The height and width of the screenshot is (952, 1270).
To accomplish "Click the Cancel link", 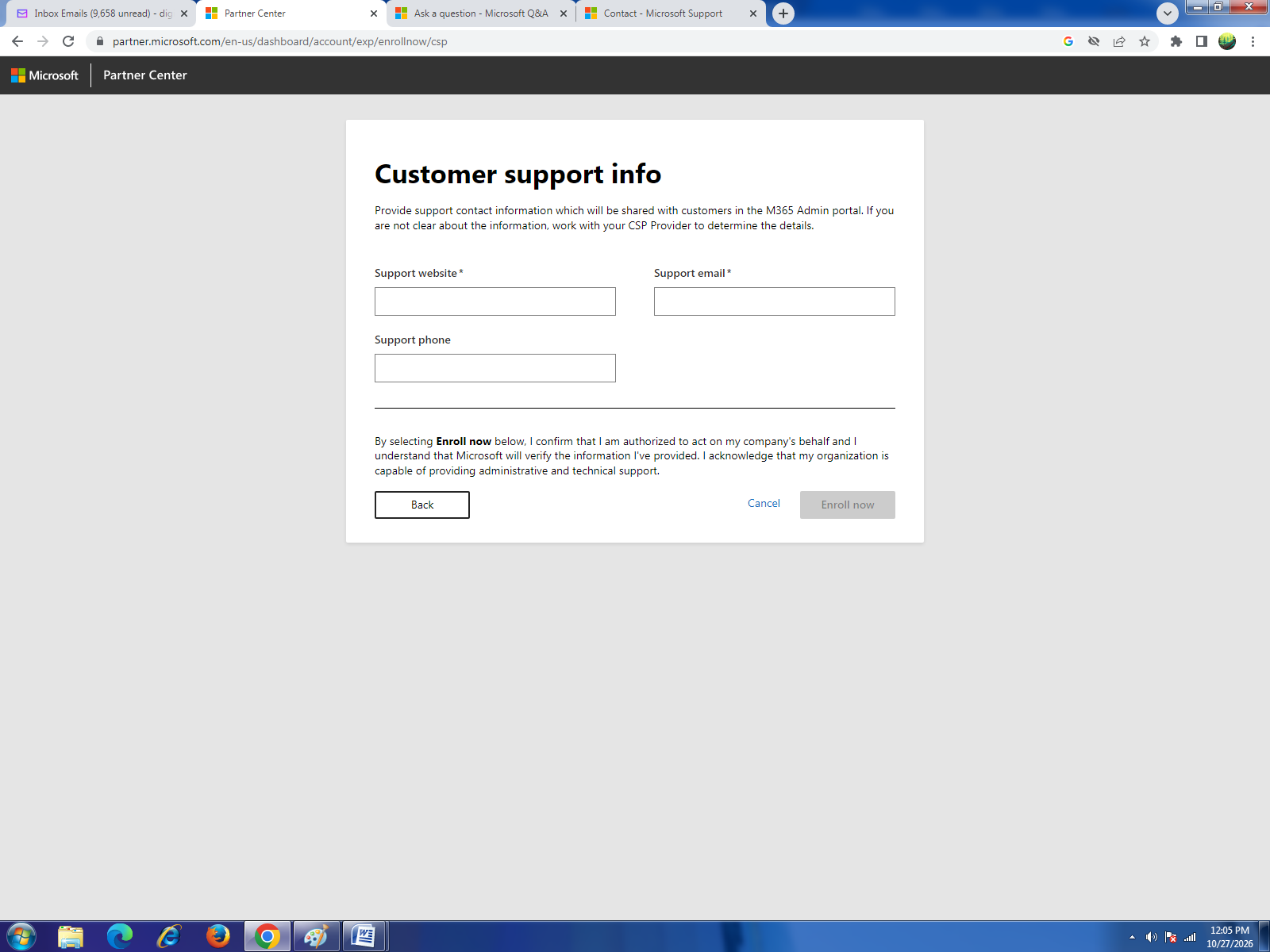I will (x=764, y=504).
